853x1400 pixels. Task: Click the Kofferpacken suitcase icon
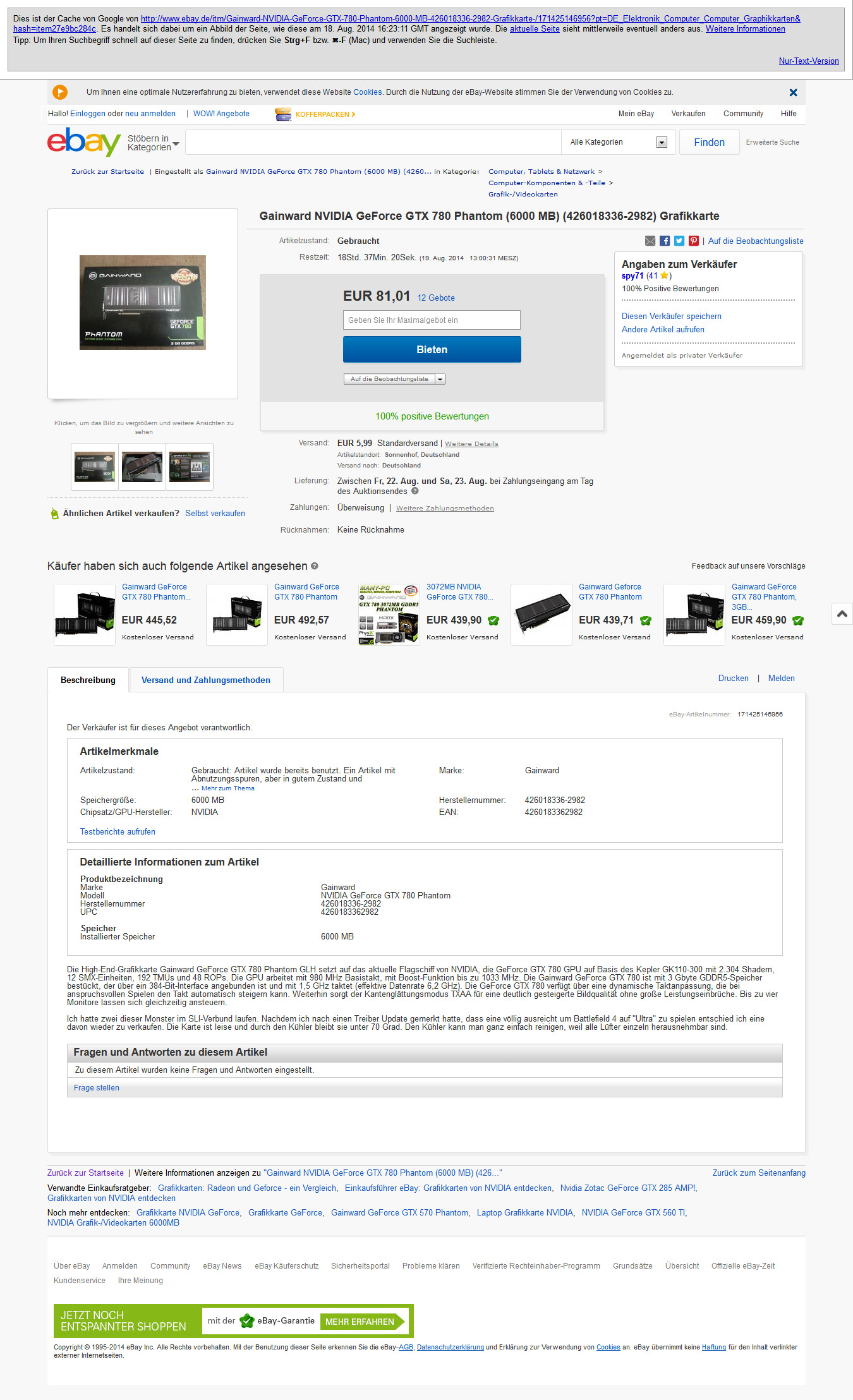click(283, 114)
